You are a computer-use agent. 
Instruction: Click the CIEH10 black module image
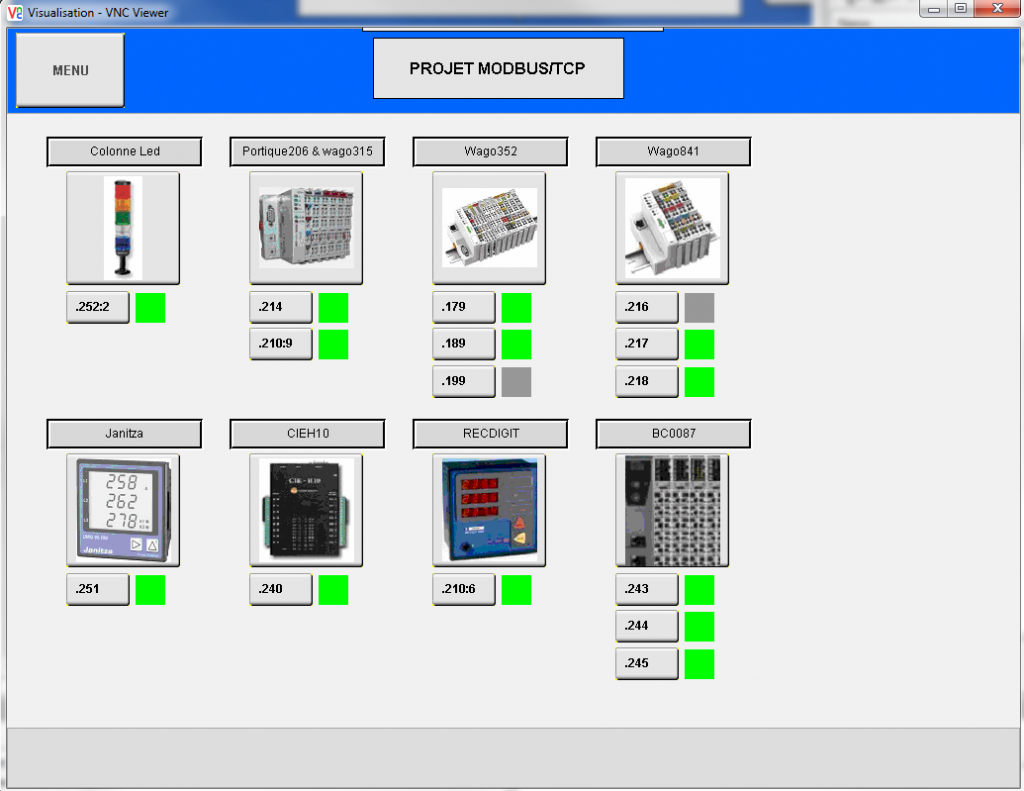tap(306, 510)
